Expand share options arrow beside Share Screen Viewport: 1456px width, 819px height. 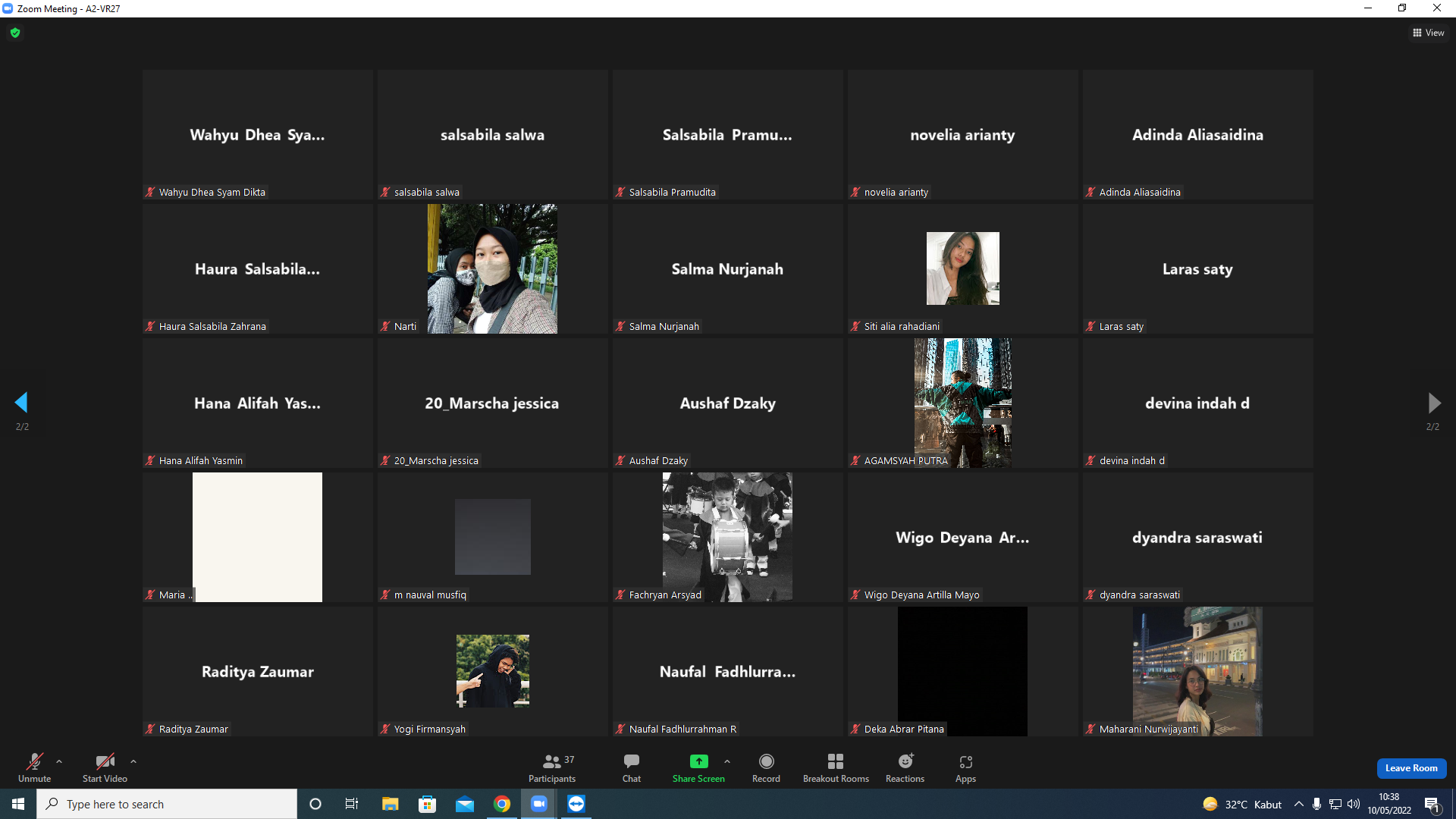tap(727, 761)
